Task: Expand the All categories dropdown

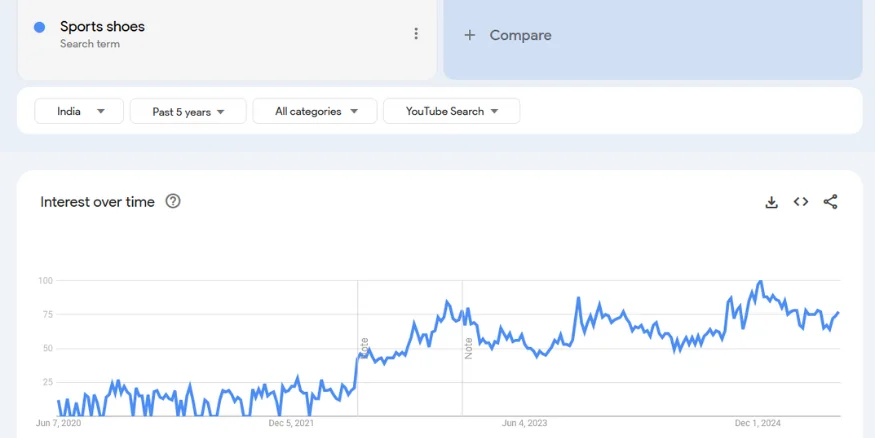Action: click(x=315, y=111)
